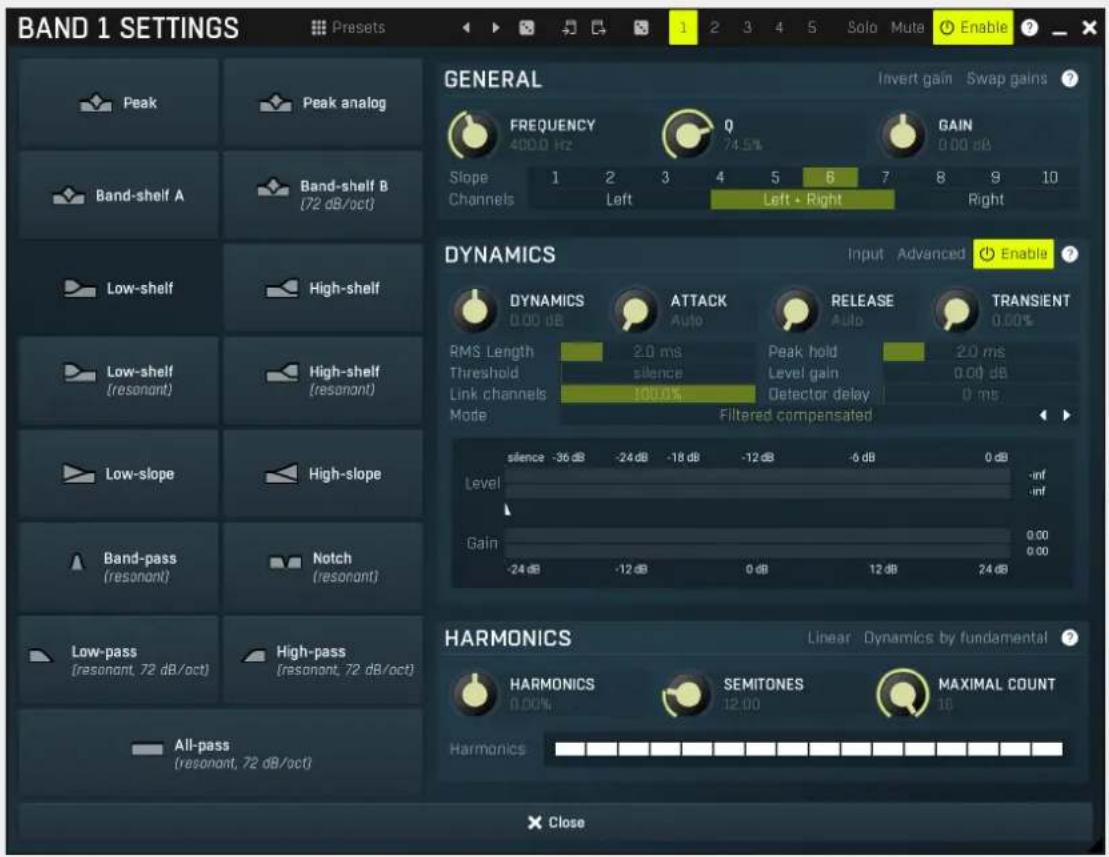Click the copy settings icon
Viewport: 1109px width, 857px height.
tap(569, 28)
